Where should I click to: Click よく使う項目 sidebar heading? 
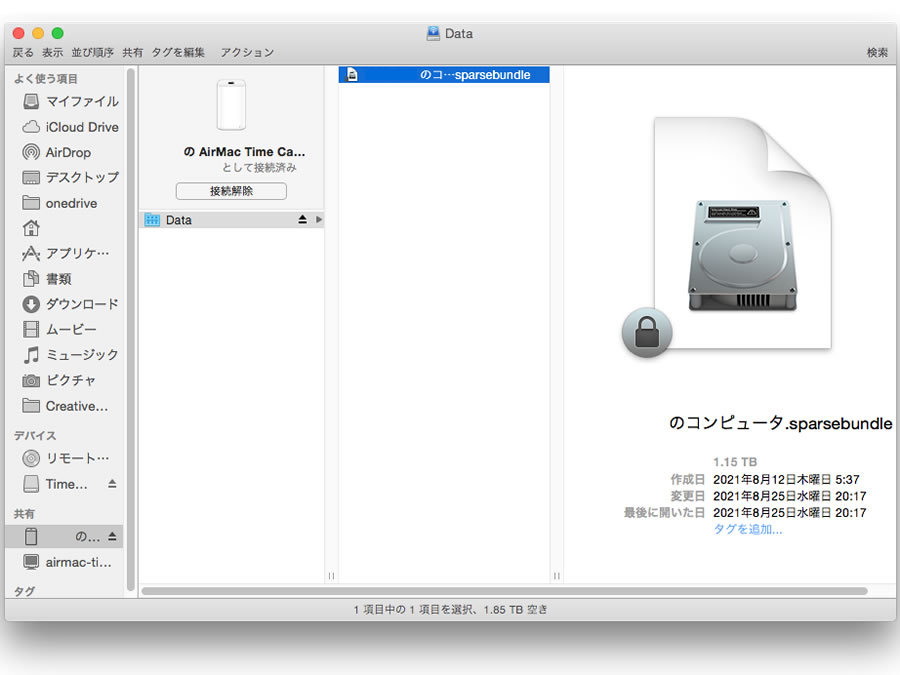pyautogui.click(x=46, y=79)
